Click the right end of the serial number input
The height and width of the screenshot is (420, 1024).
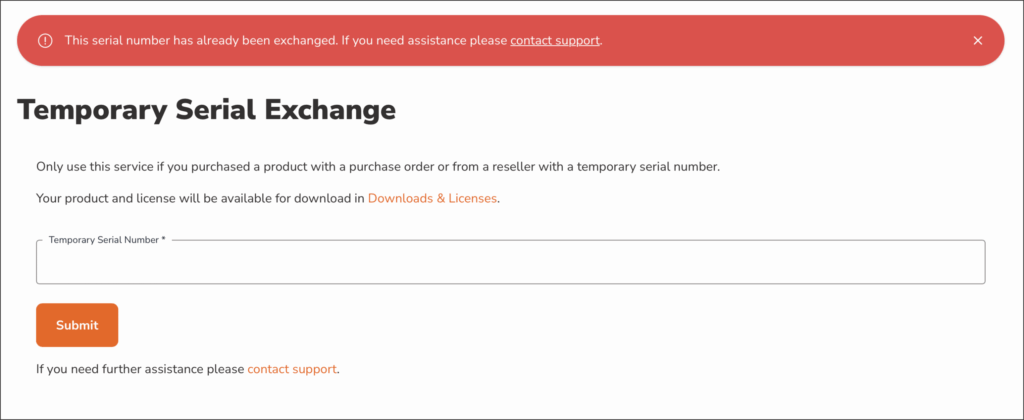click(960, 265)
